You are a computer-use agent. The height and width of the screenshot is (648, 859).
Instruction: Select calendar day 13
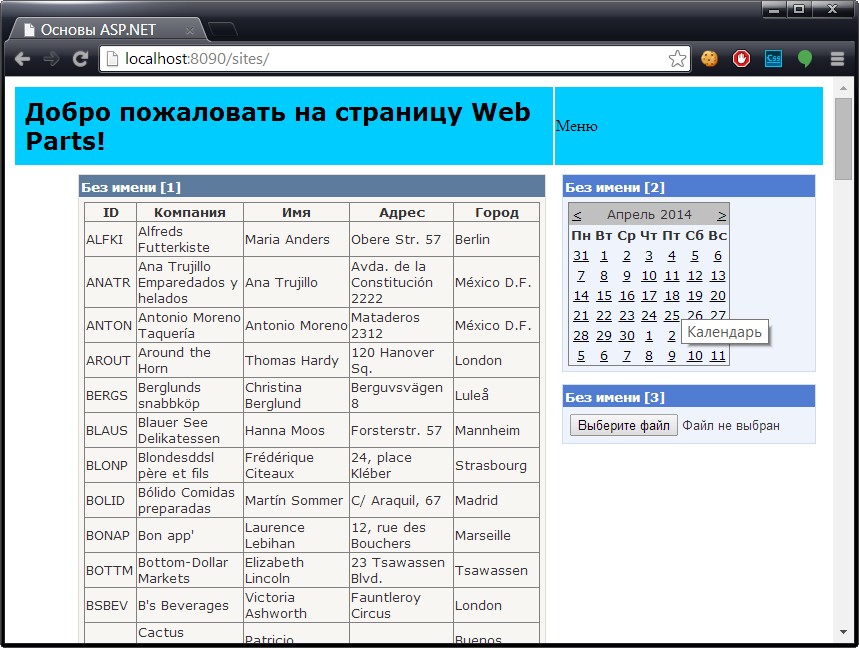[718, 276]
